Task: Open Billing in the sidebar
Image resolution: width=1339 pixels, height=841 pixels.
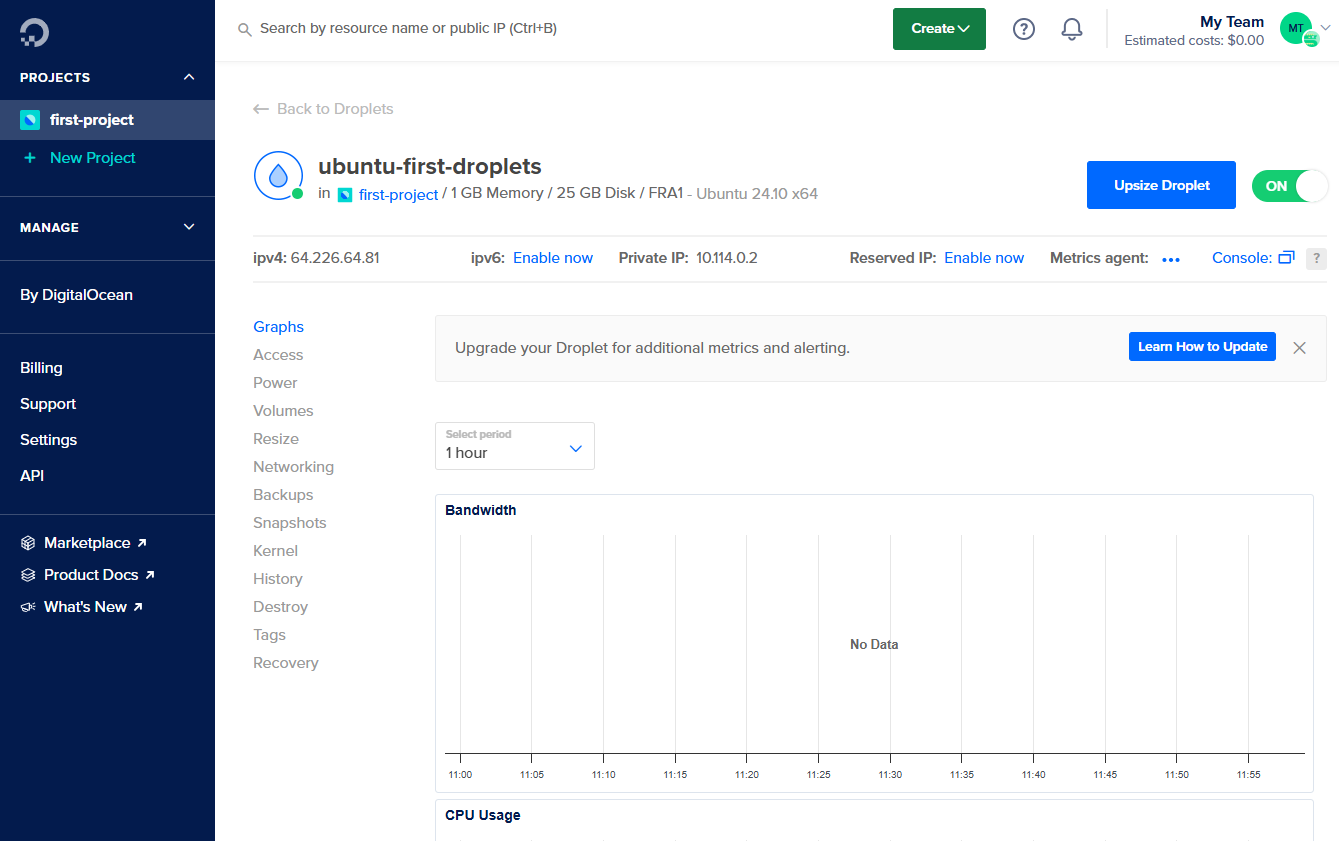Action: tap(41, 368)
